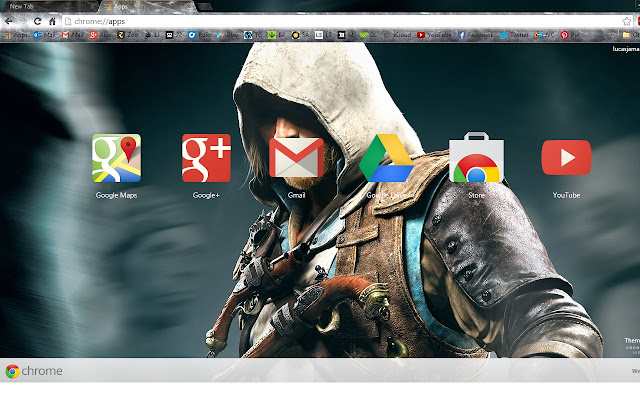Go back with the browser back arrow
Image resolution: width=640 pixels, height=400 pixels.
(x=9, y=21)
